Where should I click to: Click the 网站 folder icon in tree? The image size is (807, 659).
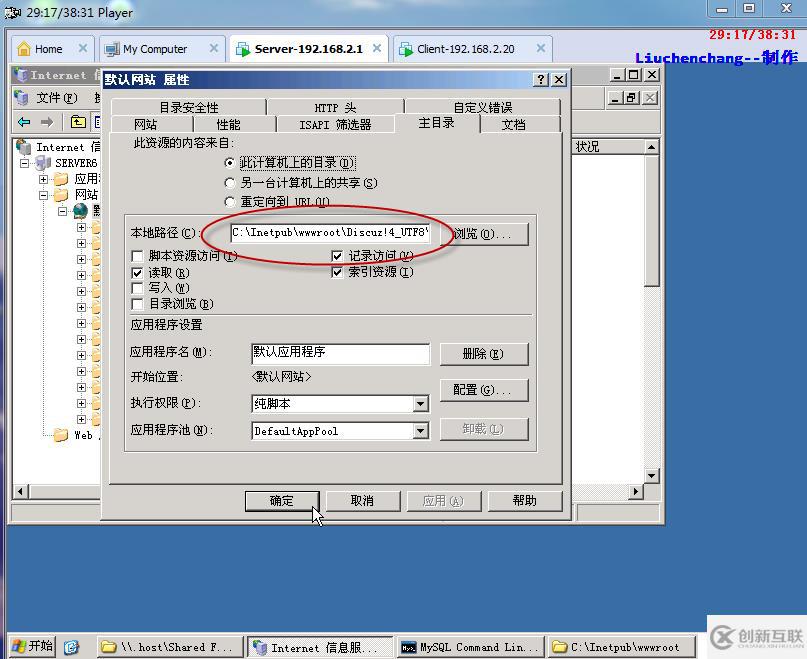61,195
